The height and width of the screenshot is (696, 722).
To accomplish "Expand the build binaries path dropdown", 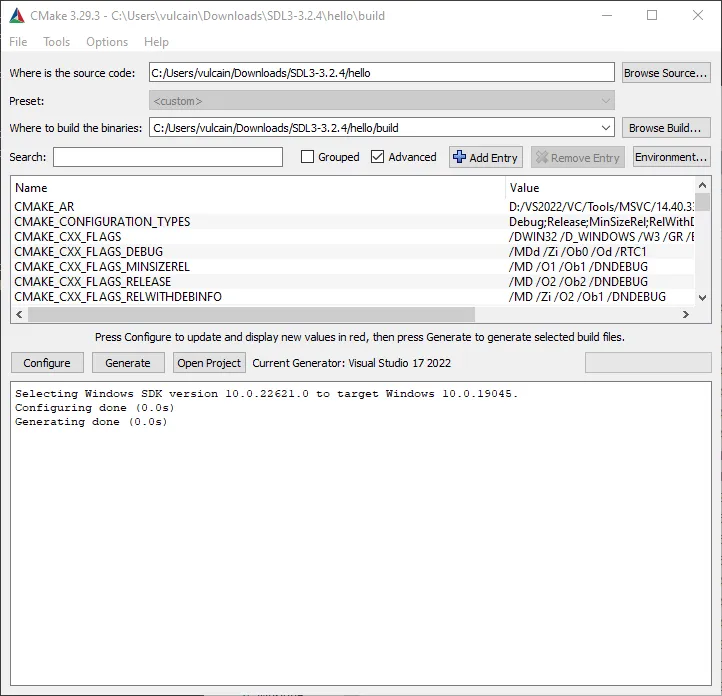I will point(606,128).
